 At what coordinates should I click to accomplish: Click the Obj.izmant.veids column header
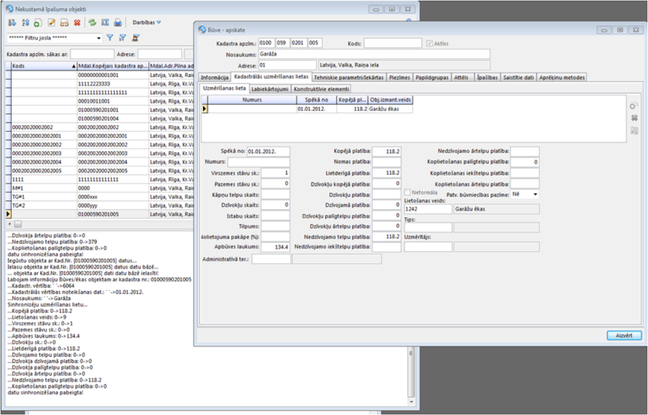(x=390, y=100)
